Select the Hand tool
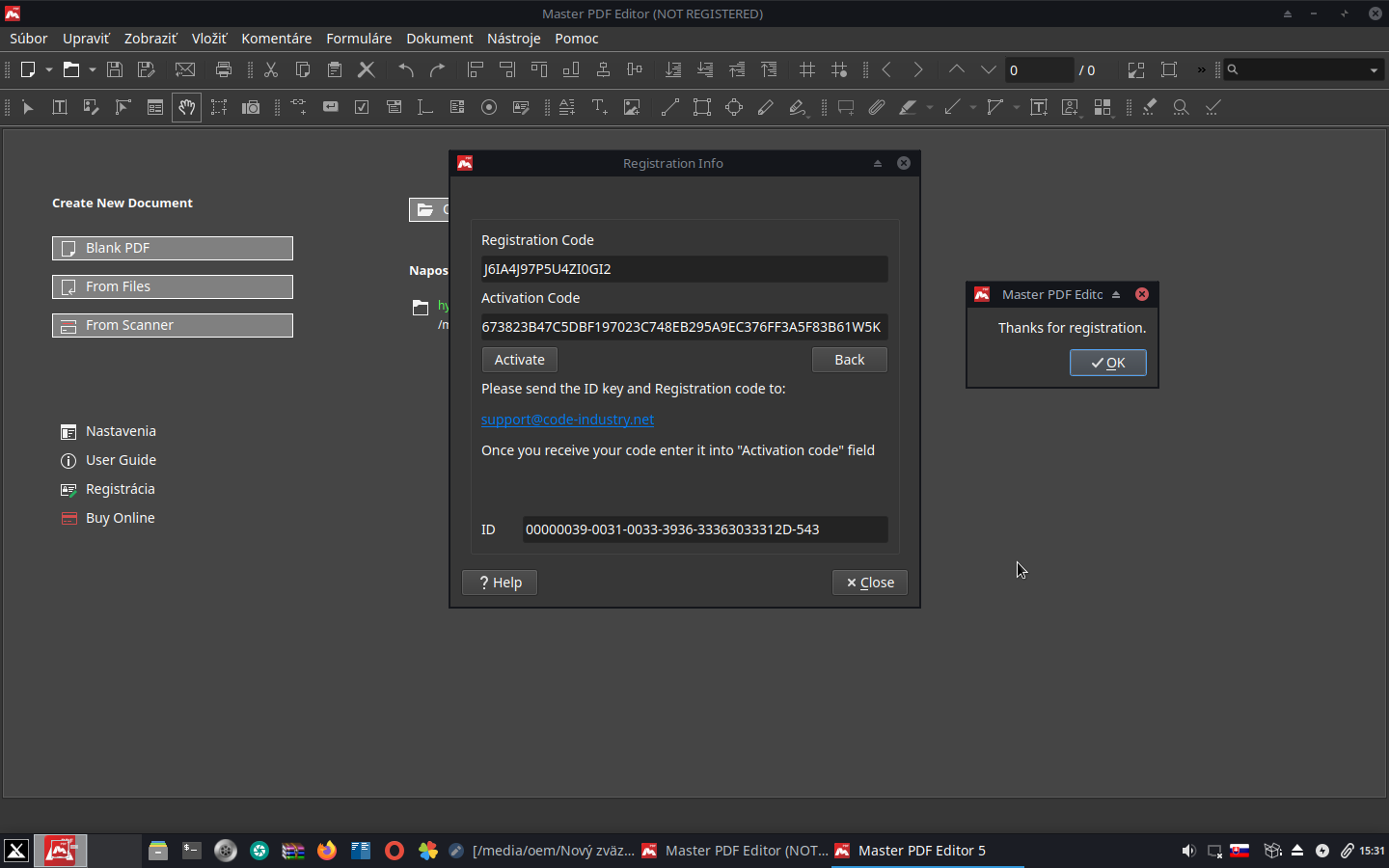Viewport: 1389px width, 868px height. [x=187, y=107]
